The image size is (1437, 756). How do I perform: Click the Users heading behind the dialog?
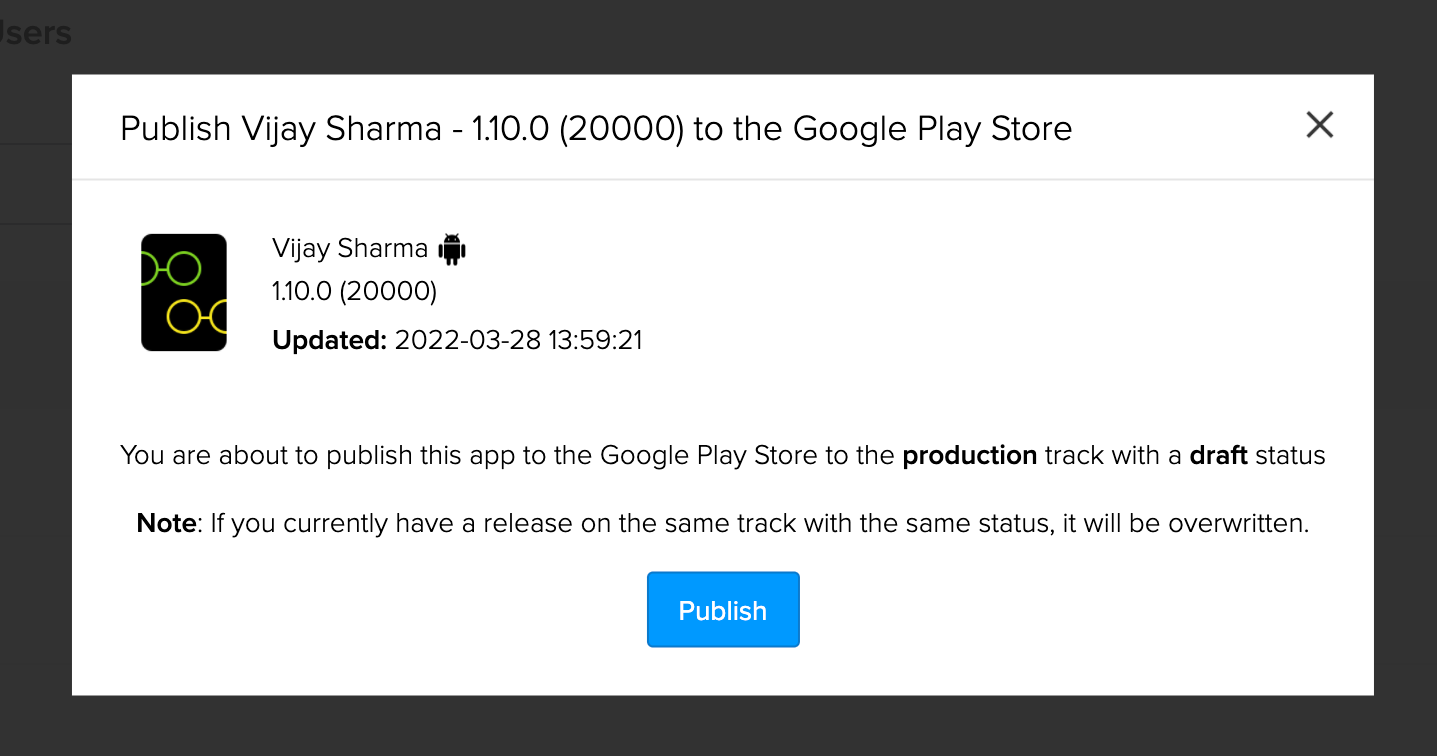pos(35,32)
